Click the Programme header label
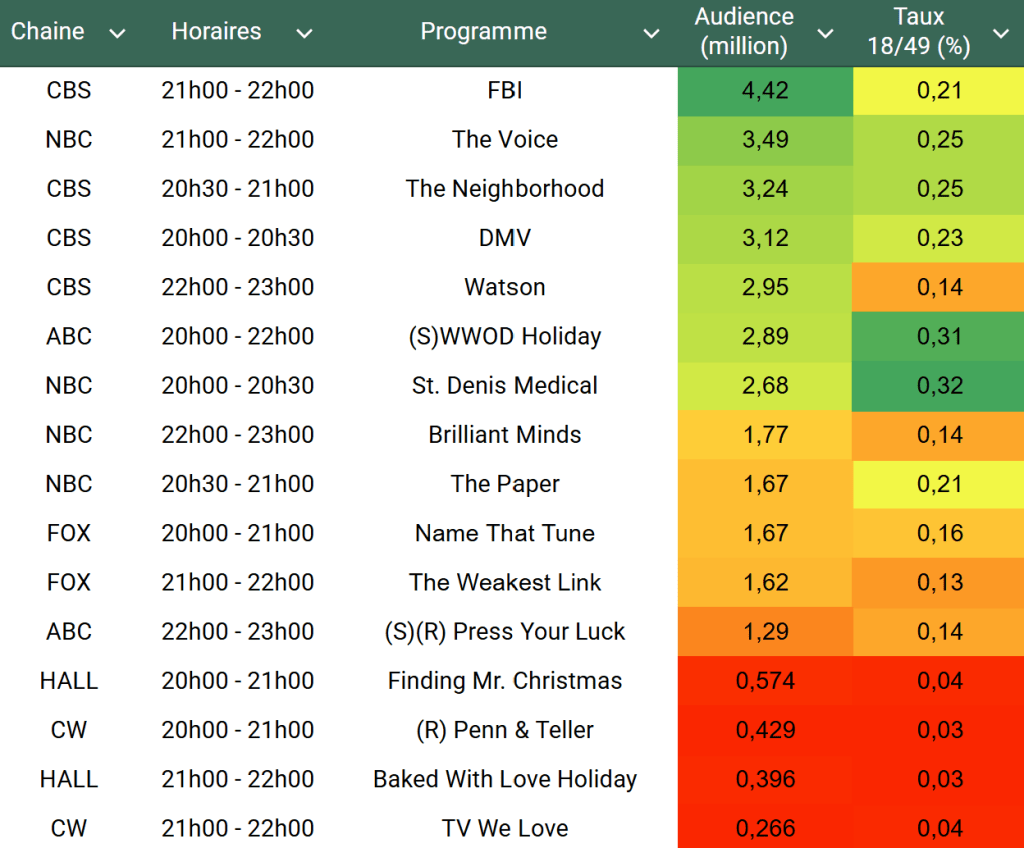The image size is (1024, 848). (x=483, y=32)
